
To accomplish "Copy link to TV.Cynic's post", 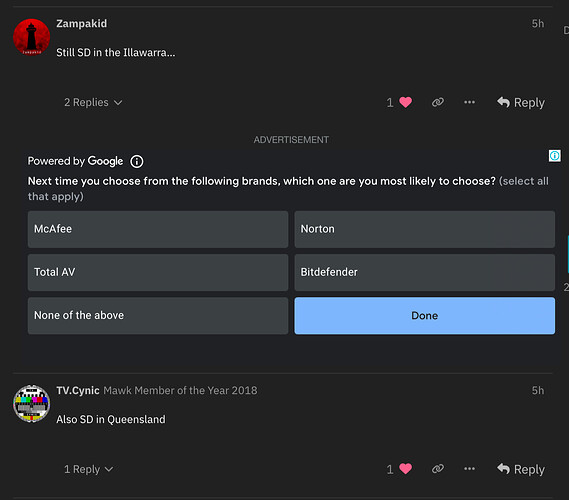I will (438, 469).
